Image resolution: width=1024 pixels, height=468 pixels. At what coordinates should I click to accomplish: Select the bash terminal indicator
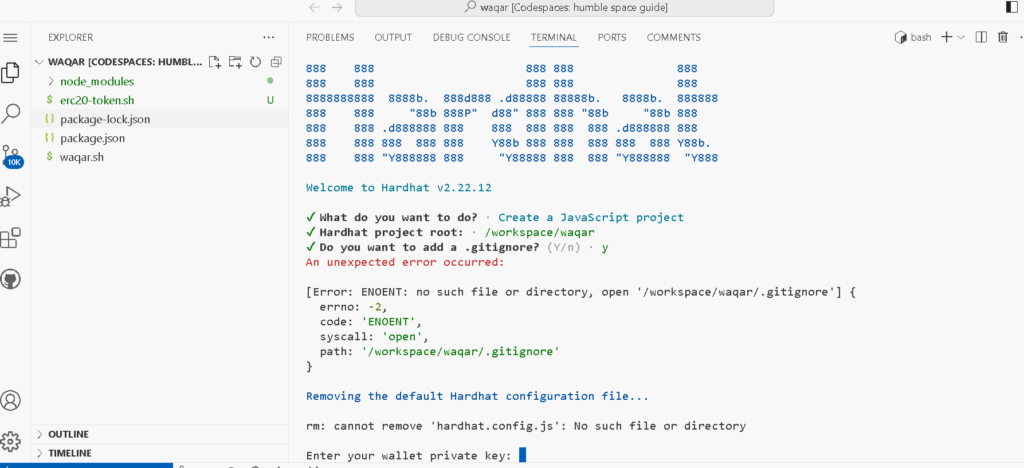(x=913, y=37)
